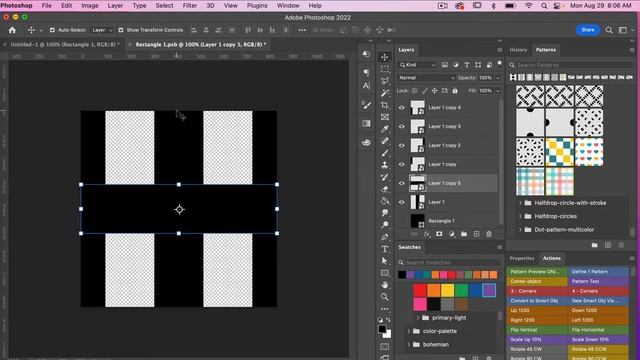640x360 pixels.
Task: Select the Clone Stamp tool
Action: coord(384,165)
